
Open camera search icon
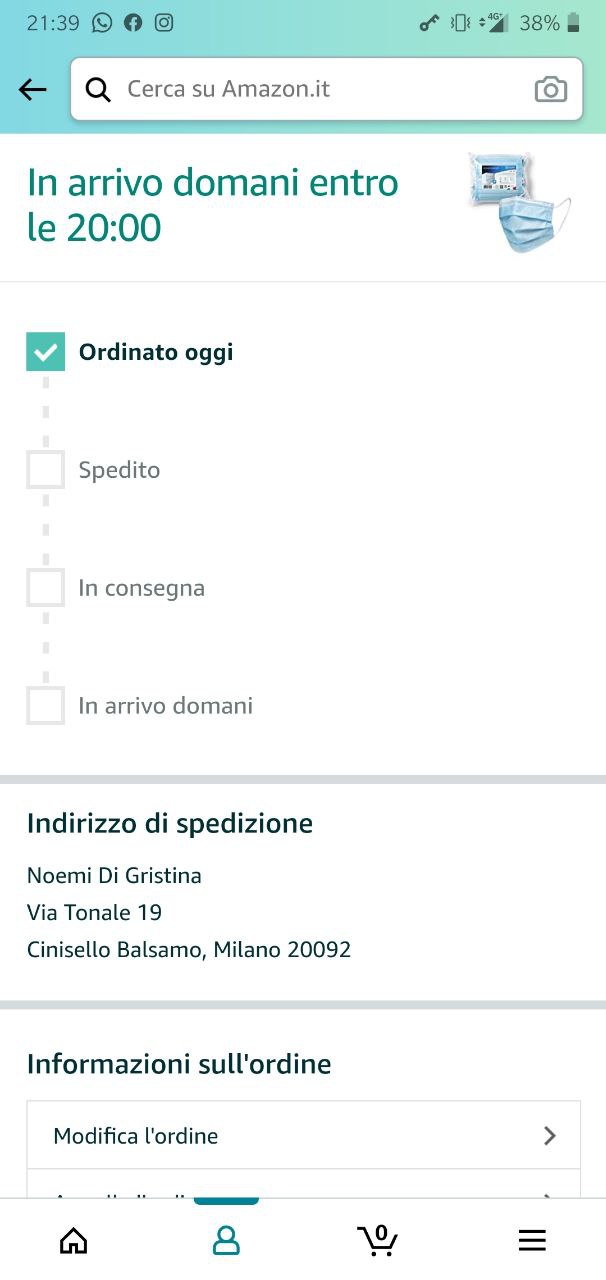click(550, 90)
